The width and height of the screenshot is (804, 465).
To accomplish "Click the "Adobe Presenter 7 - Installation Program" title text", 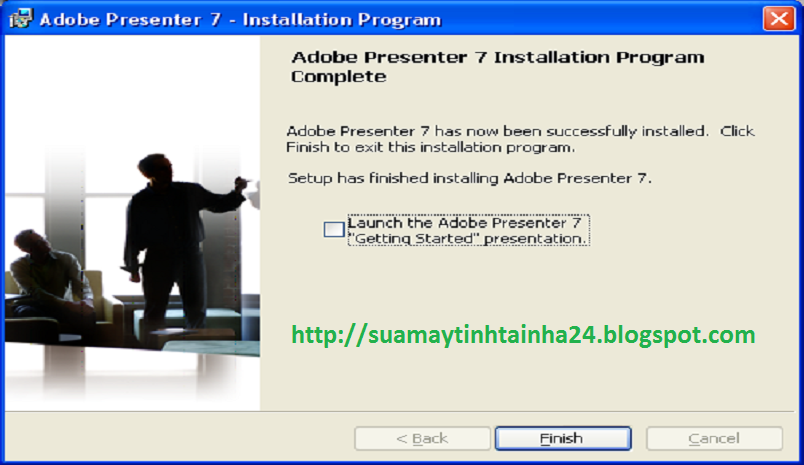I will pyautogui.click(x=240, y=19).
